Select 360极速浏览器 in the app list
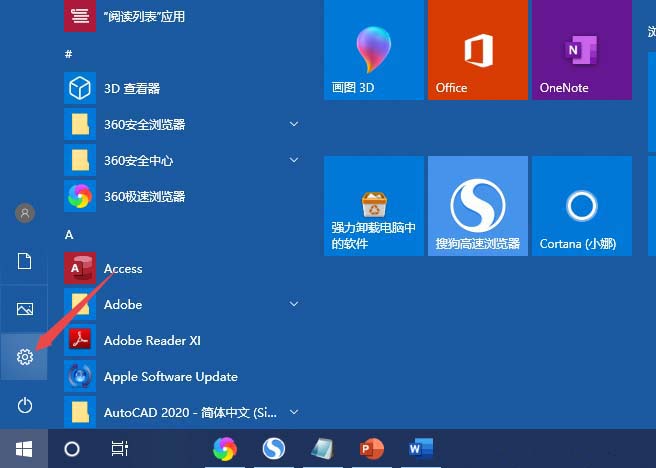 coord(184,196)
